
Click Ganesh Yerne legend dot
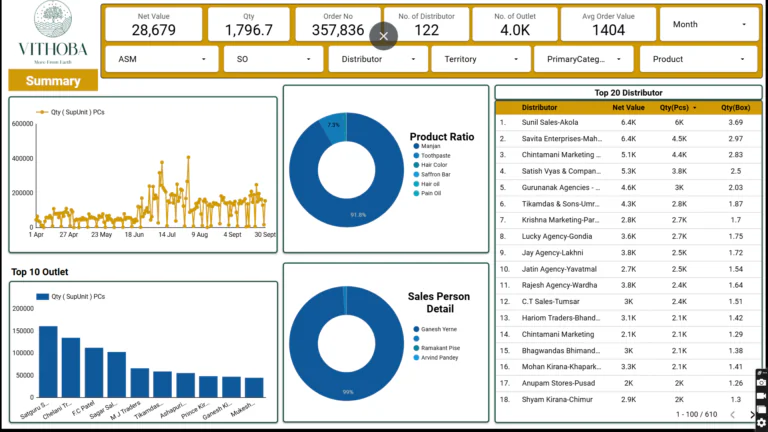point(416,329)
